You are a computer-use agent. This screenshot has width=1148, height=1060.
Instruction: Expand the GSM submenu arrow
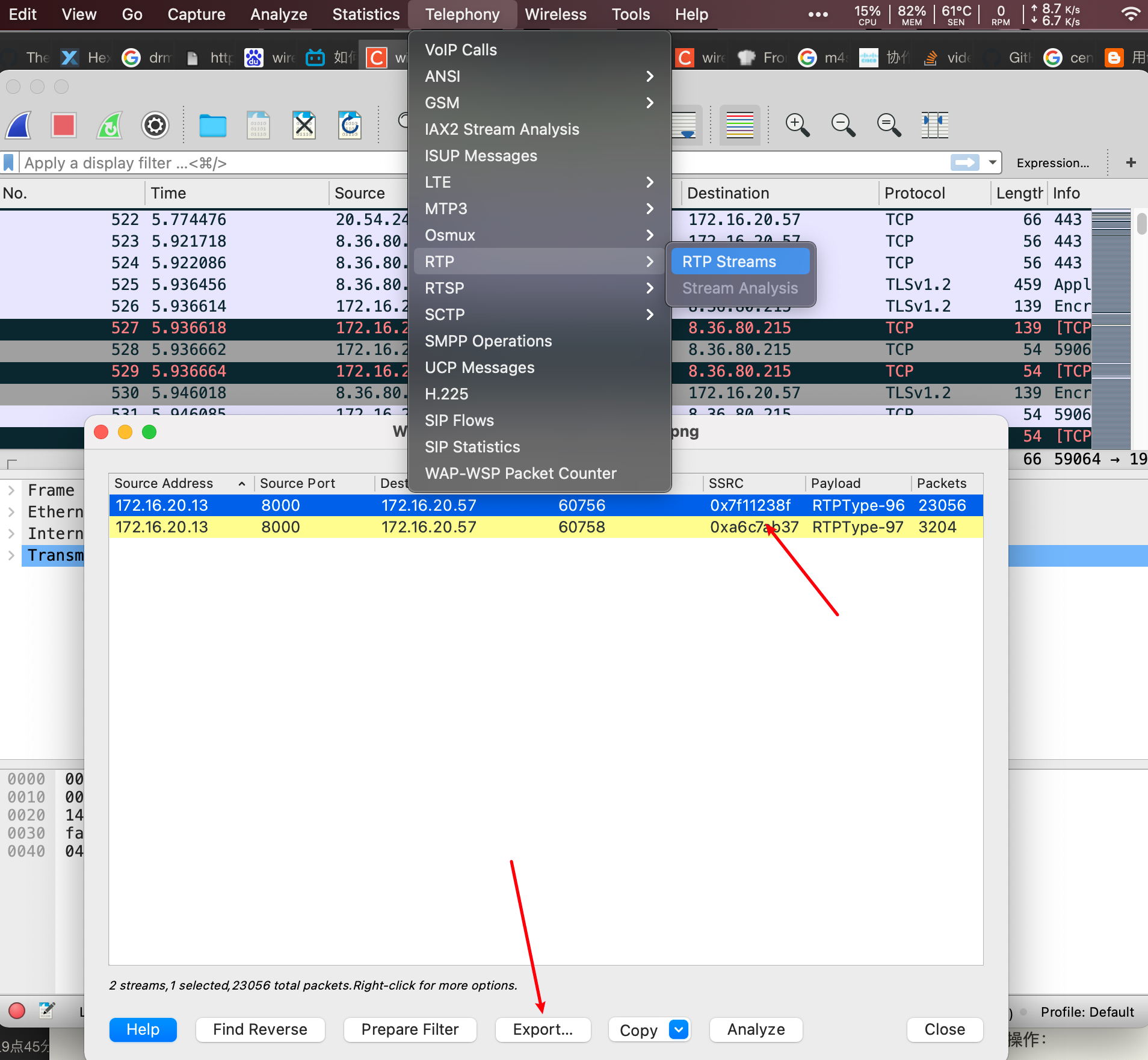pyautogui.click(x=650, y=103)
